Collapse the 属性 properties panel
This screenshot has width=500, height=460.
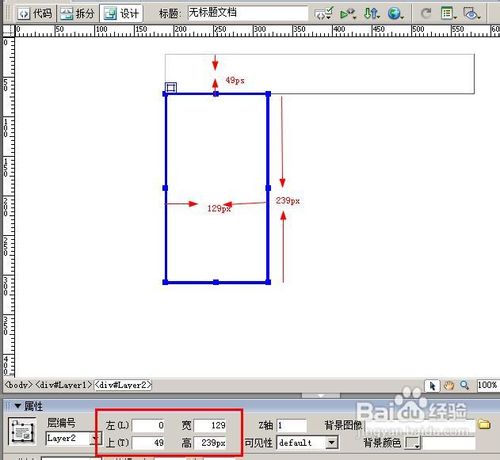pyautogui.click(x=18, y=406)
